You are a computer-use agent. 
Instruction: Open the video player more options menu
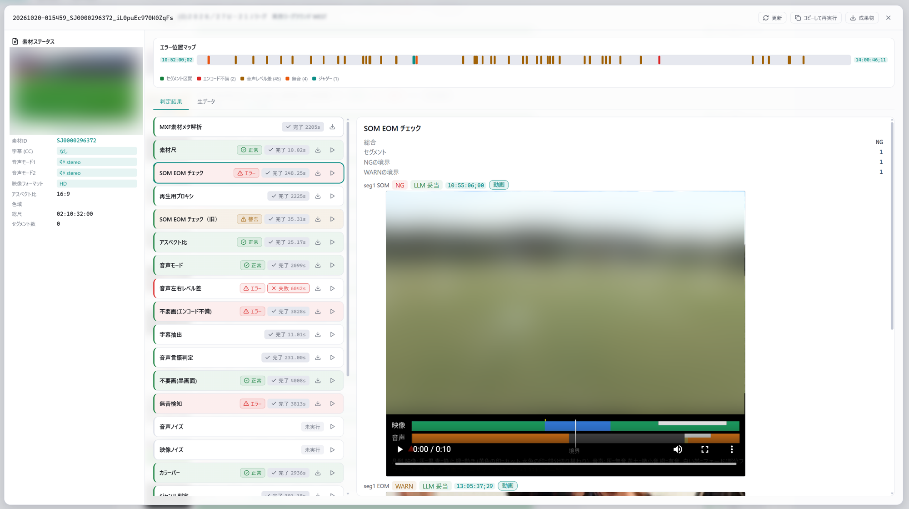tap(732, 449)
